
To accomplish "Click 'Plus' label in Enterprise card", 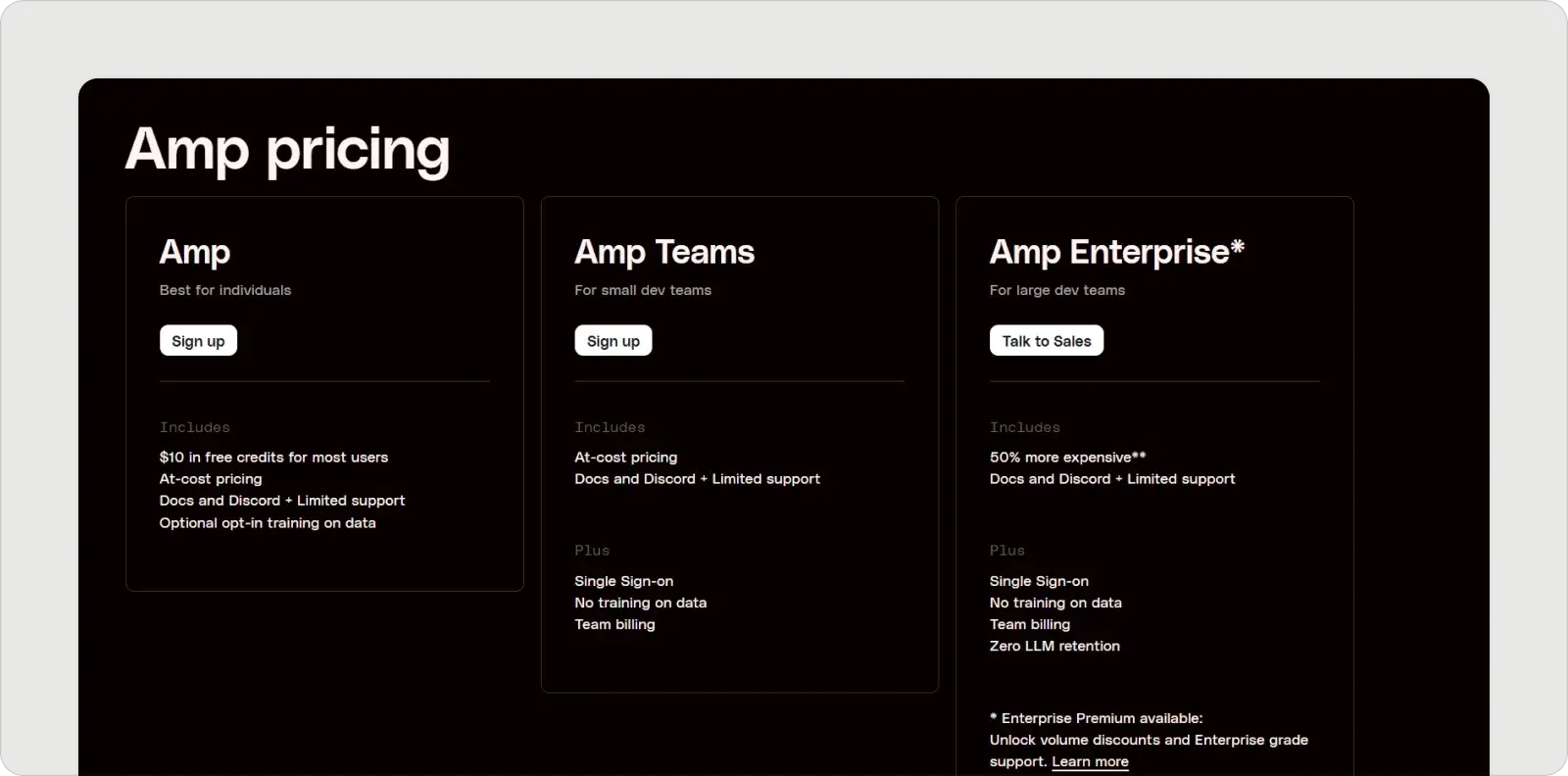I will tap(1007, 551).
